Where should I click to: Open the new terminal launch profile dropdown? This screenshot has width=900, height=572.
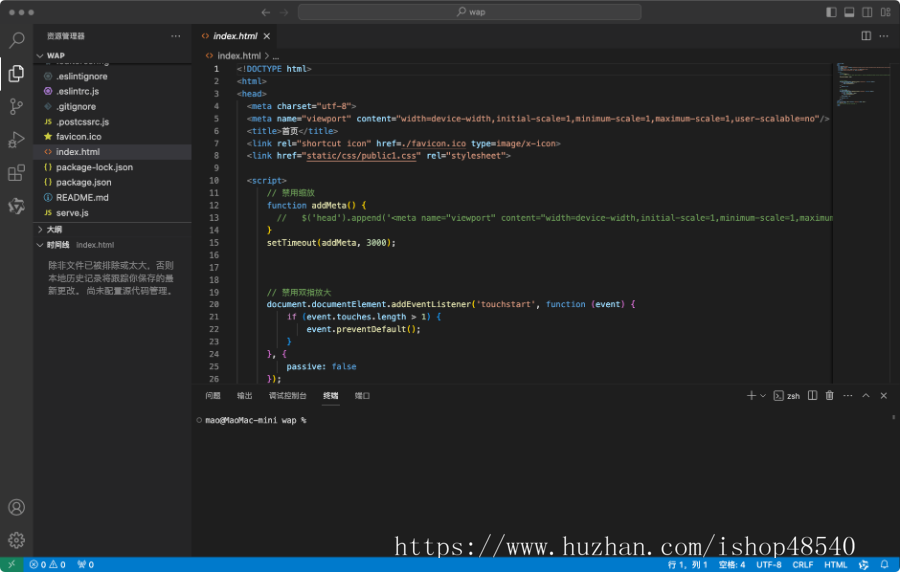pos(763,396)
